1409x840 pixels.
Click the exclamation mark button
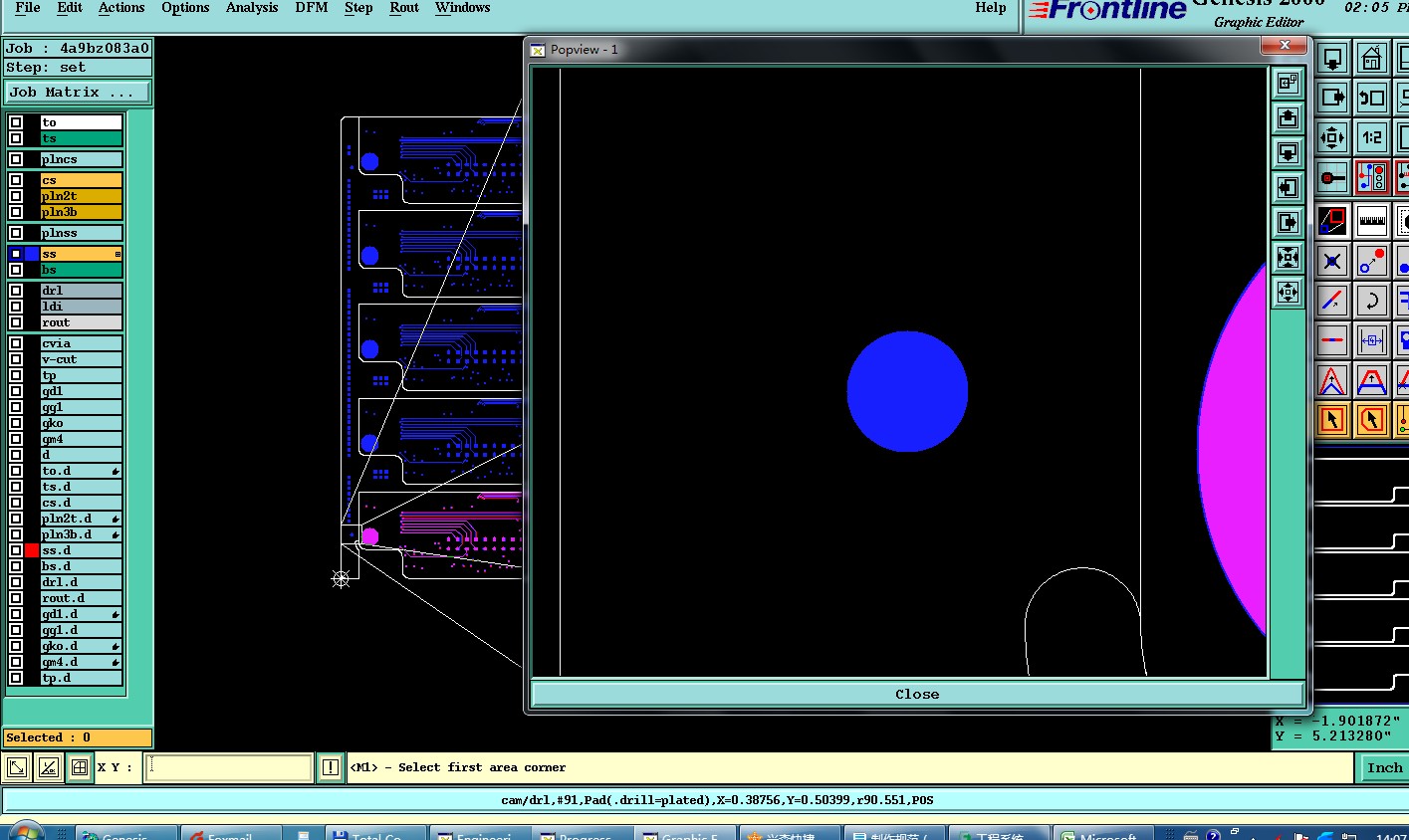(331, 767)
